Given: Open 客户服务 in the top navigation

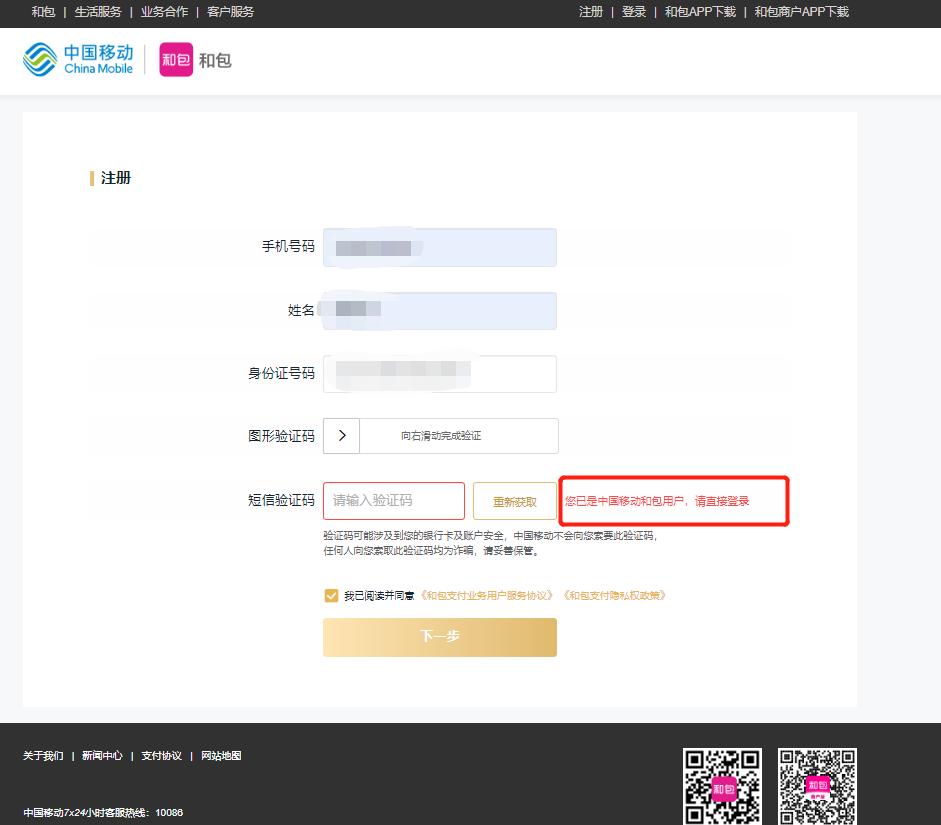Looking at the screenshot, I should point(230,12).
